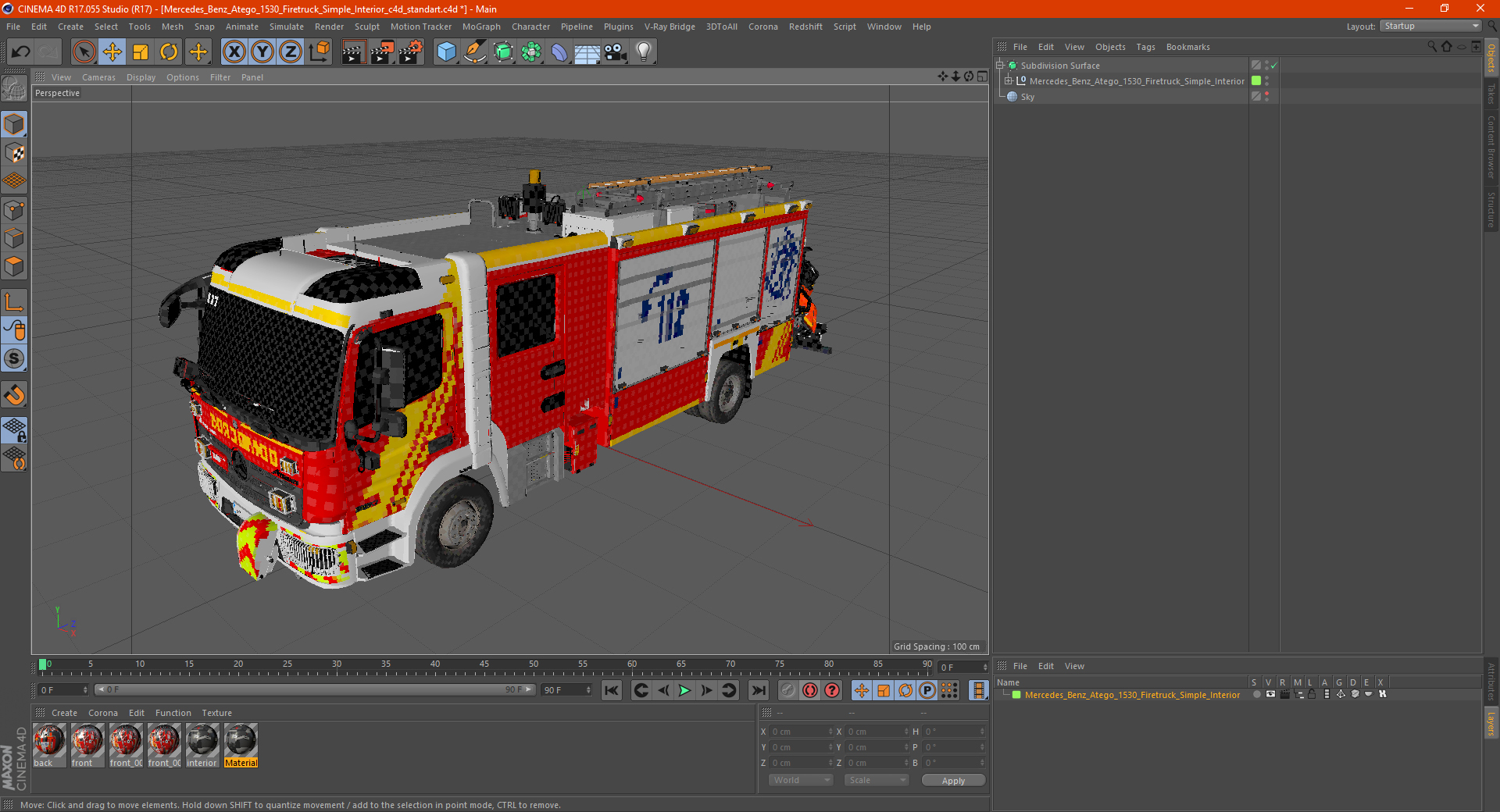Switch to Texture mode
The width and height of the screenshot is (1500, 812).
[x=14, y=153]
